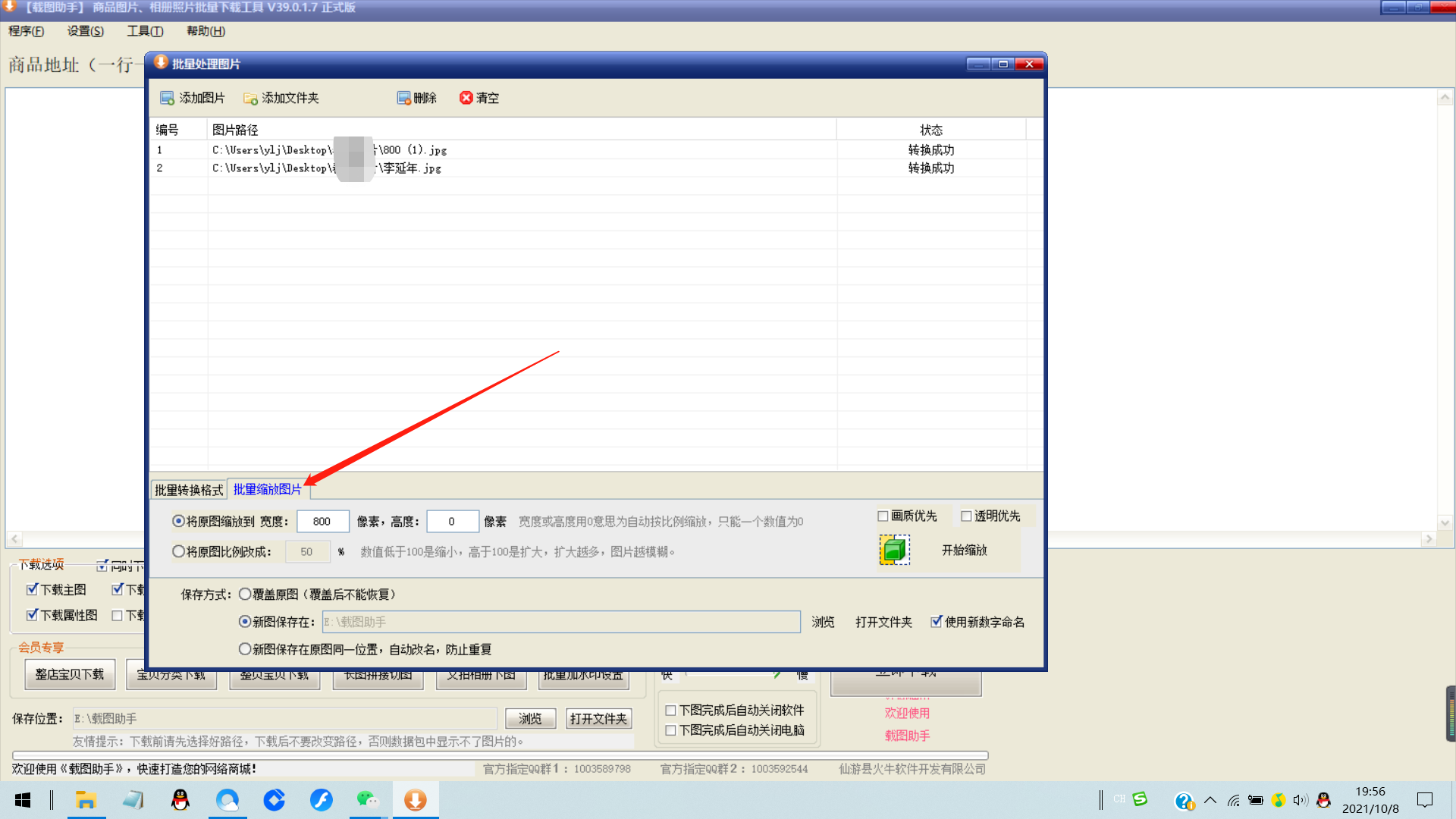
Task: Select row 2 with 李延年.jpg
Action: 588,168
